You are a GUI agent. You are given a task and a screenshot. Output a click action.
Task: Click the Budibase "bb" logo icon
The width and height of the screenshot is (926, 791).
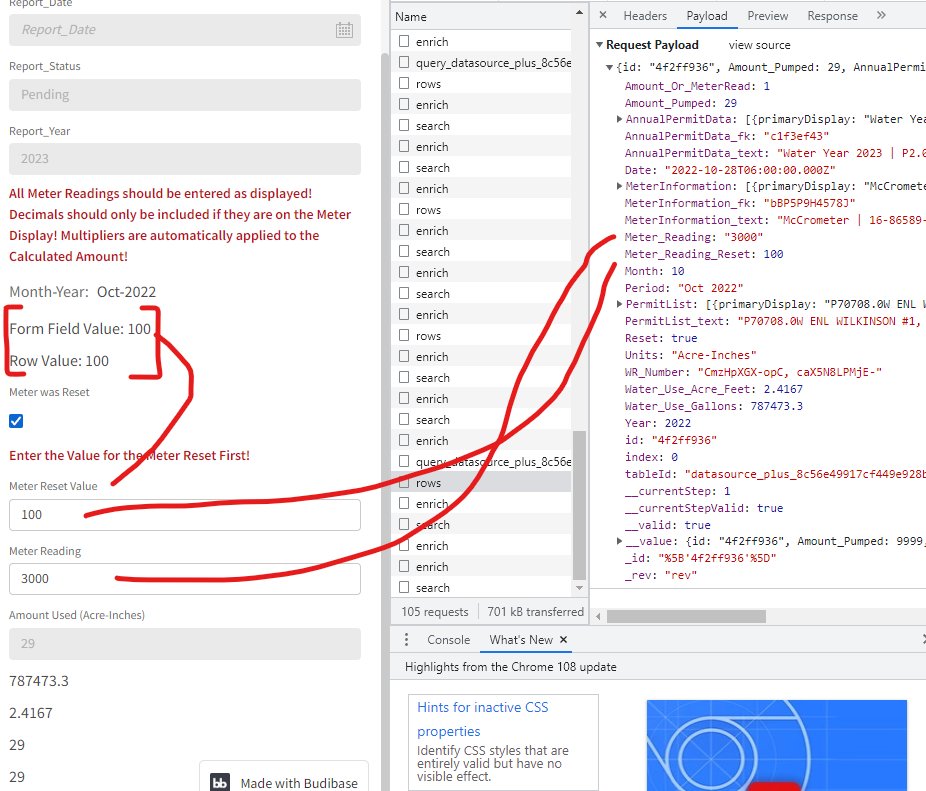pos(220,782)
